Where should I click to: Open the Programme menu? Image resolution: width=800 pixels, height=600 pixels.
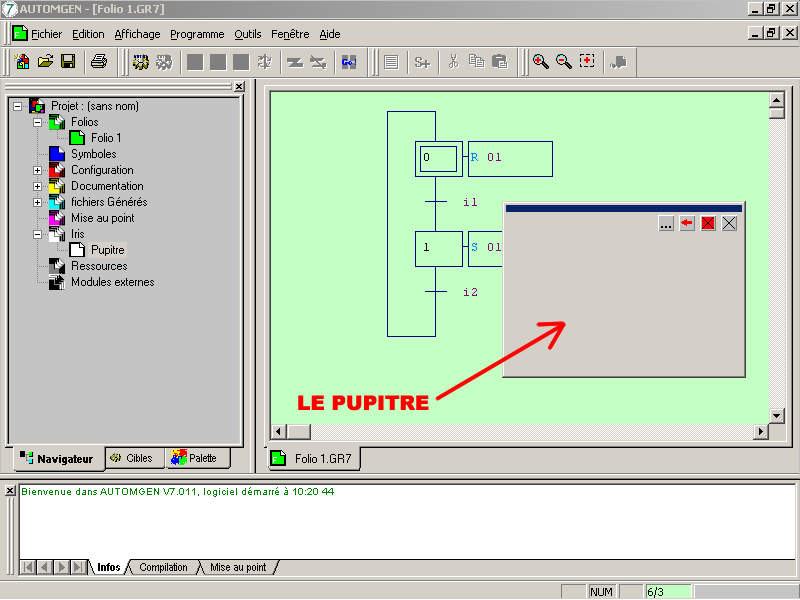click(x=197, y=34)
